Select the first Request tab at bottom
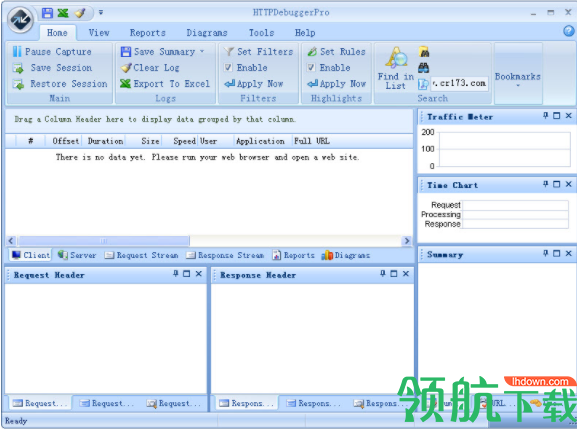This screenshot has height=429, width=577. pyautogui.click(x=39, y=404)
